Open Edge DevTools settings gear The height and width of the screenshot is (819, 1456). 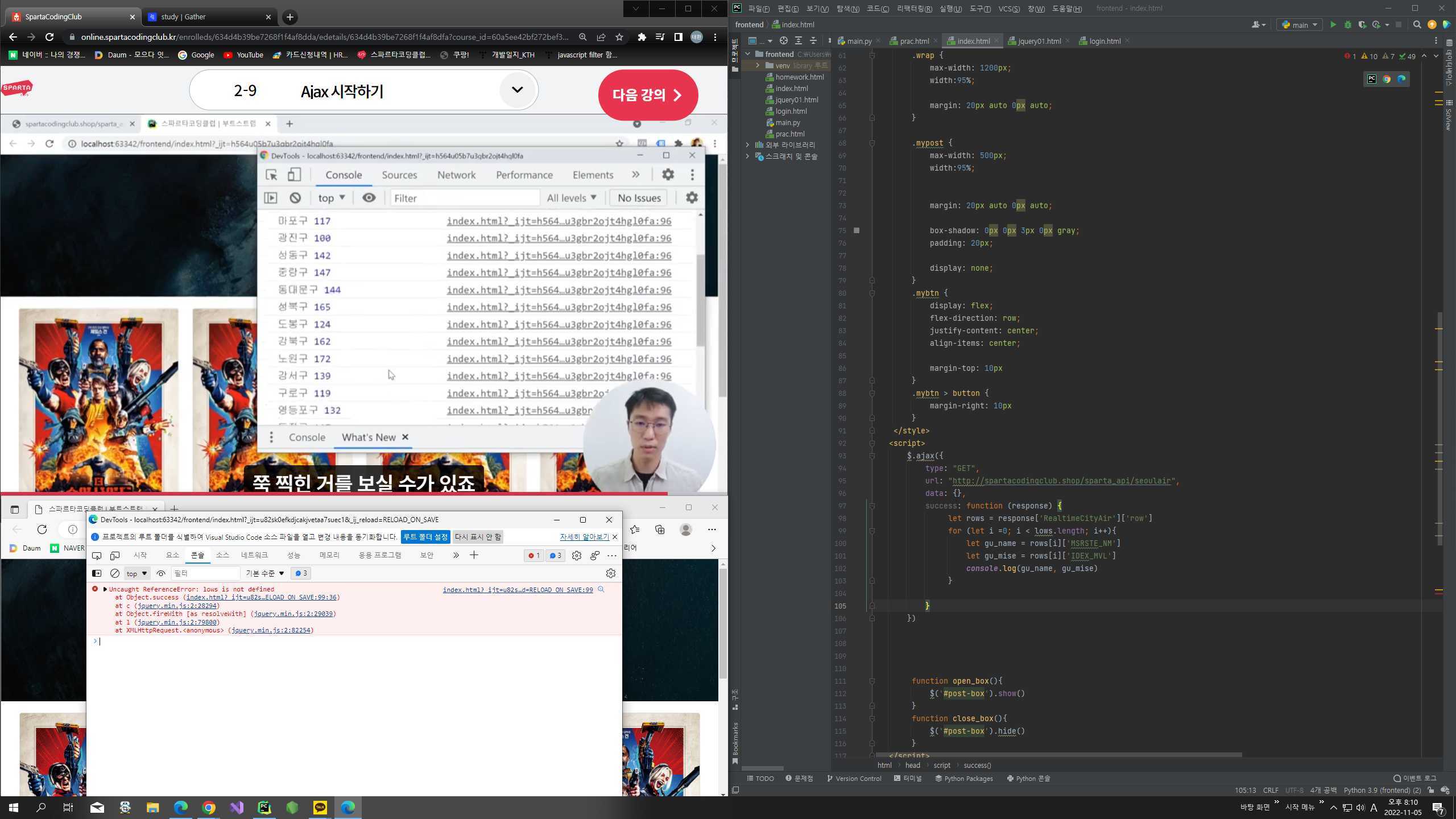(577, 556)
